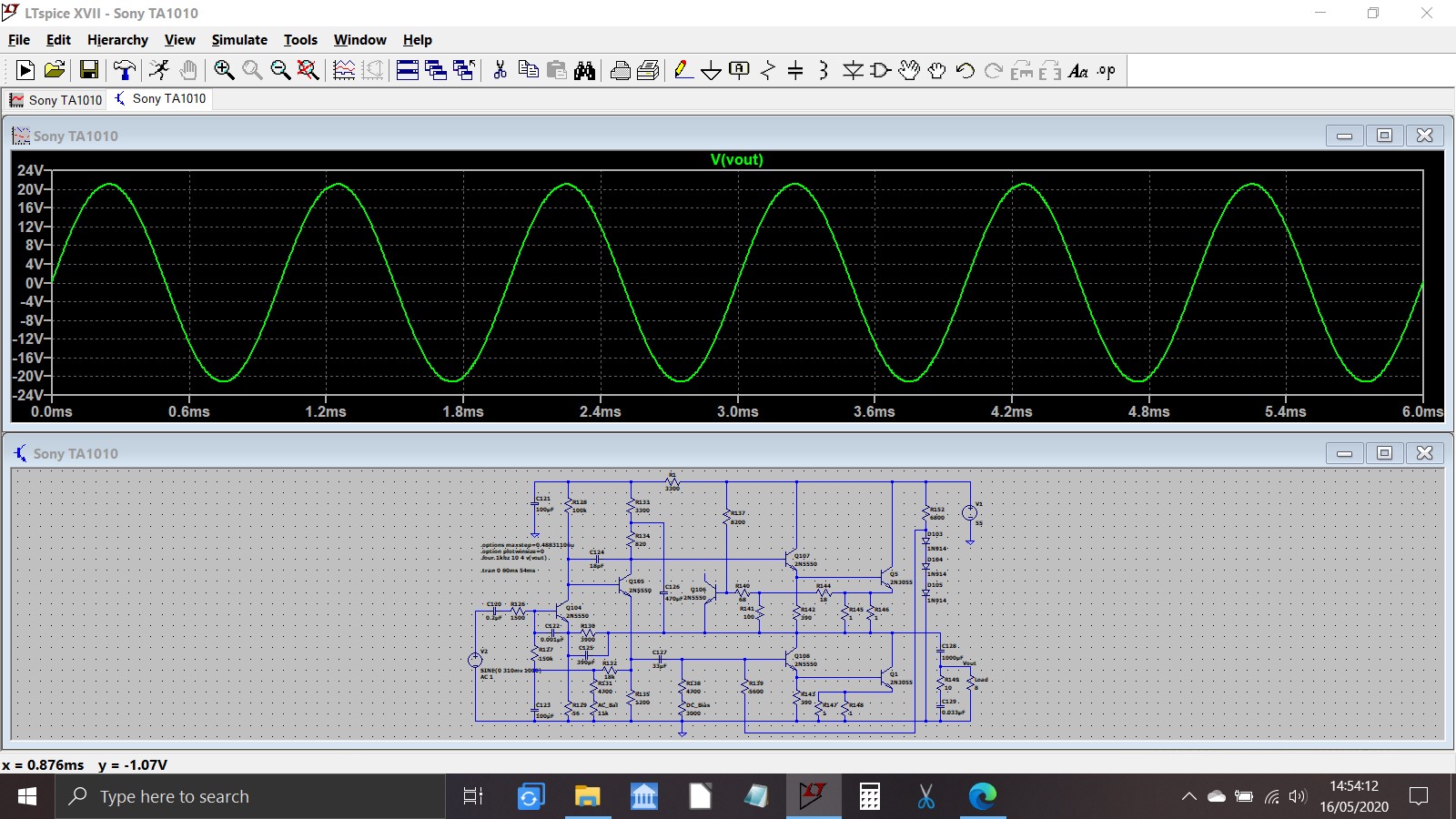This screenshot has width=1456, height=819.
Task: Click the 3.0ms label on time axis
Action: tap(738, 412)
